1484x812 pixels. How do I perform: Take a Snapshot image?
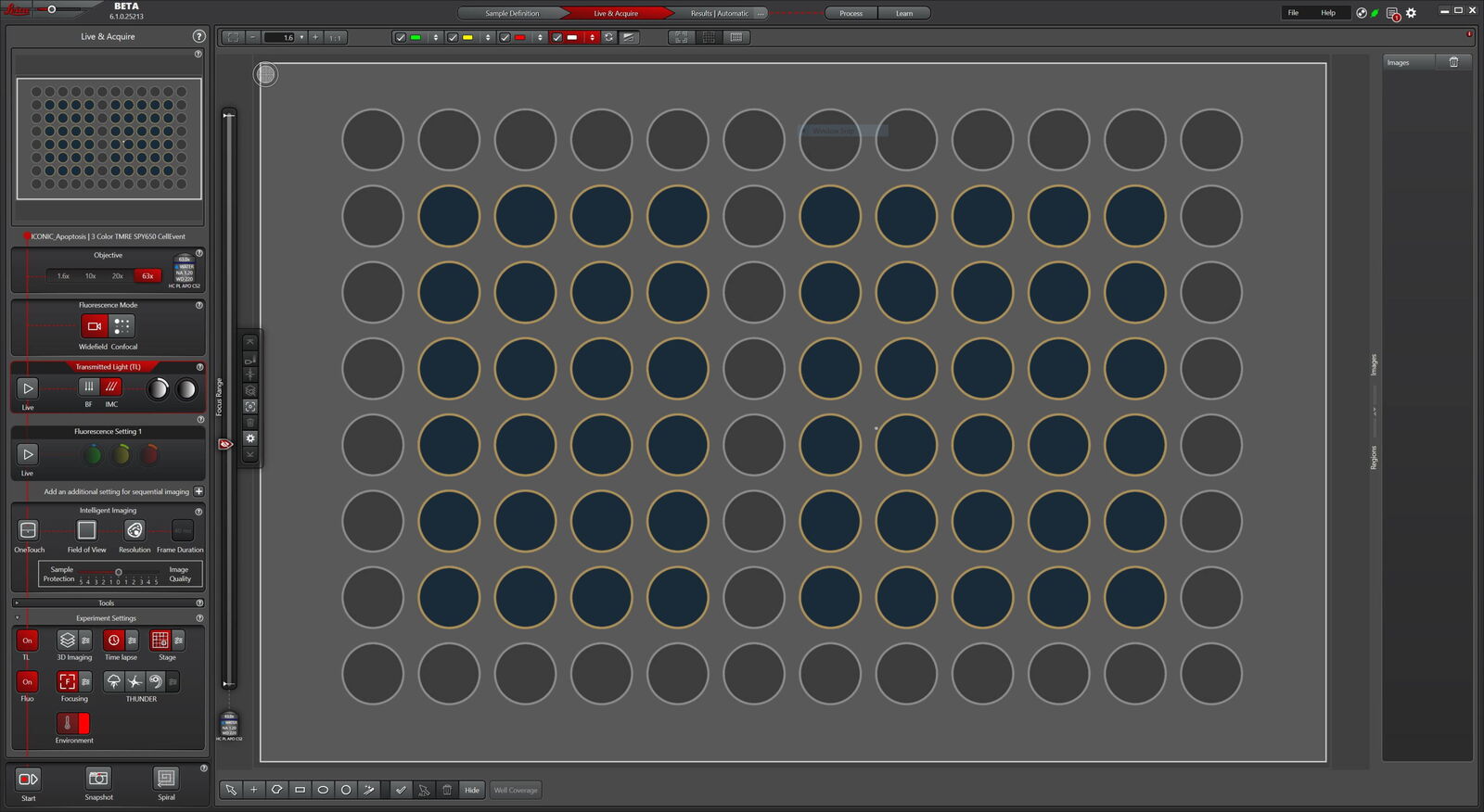98,778
